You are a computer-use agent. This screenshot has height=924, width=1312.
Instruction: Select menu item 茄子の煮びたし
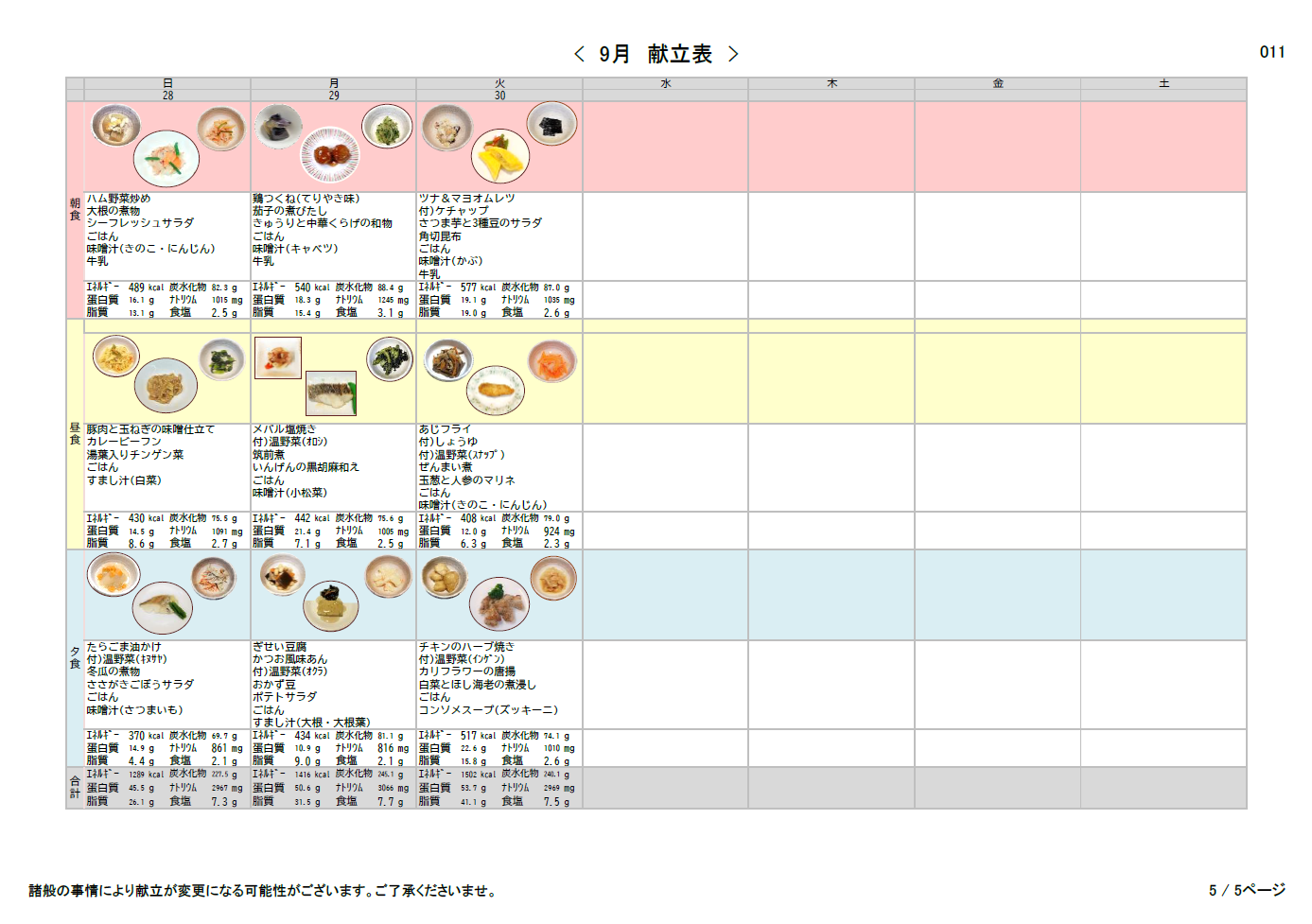click(289, 211)
